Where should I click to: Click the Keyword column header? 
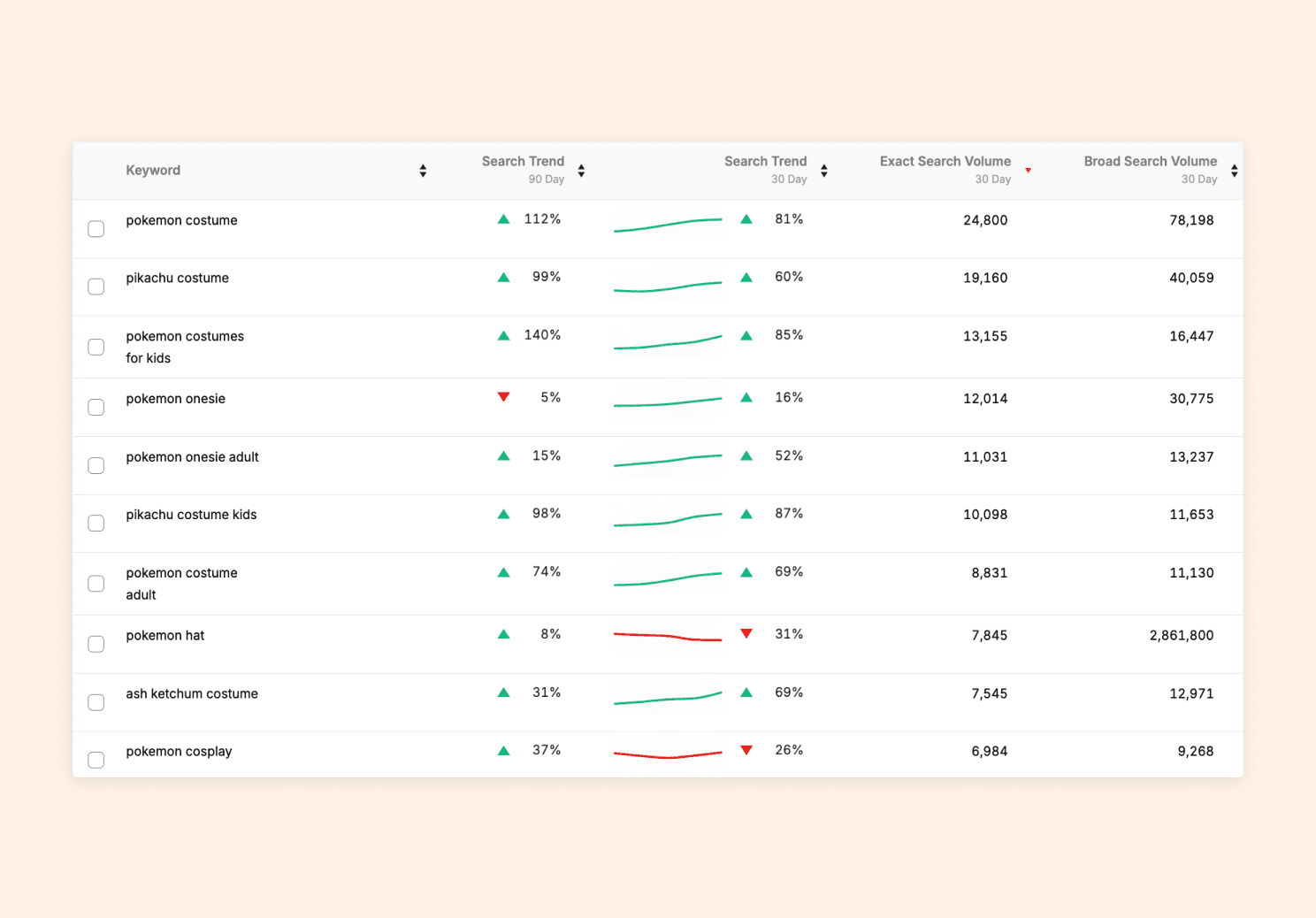(x=153, y=171)
